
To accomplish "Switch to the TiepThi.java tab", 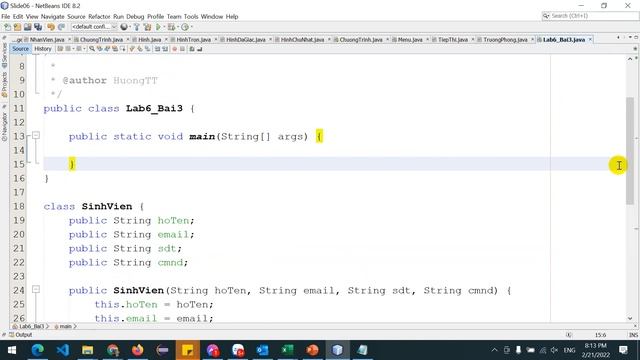I will coord(453,40).
